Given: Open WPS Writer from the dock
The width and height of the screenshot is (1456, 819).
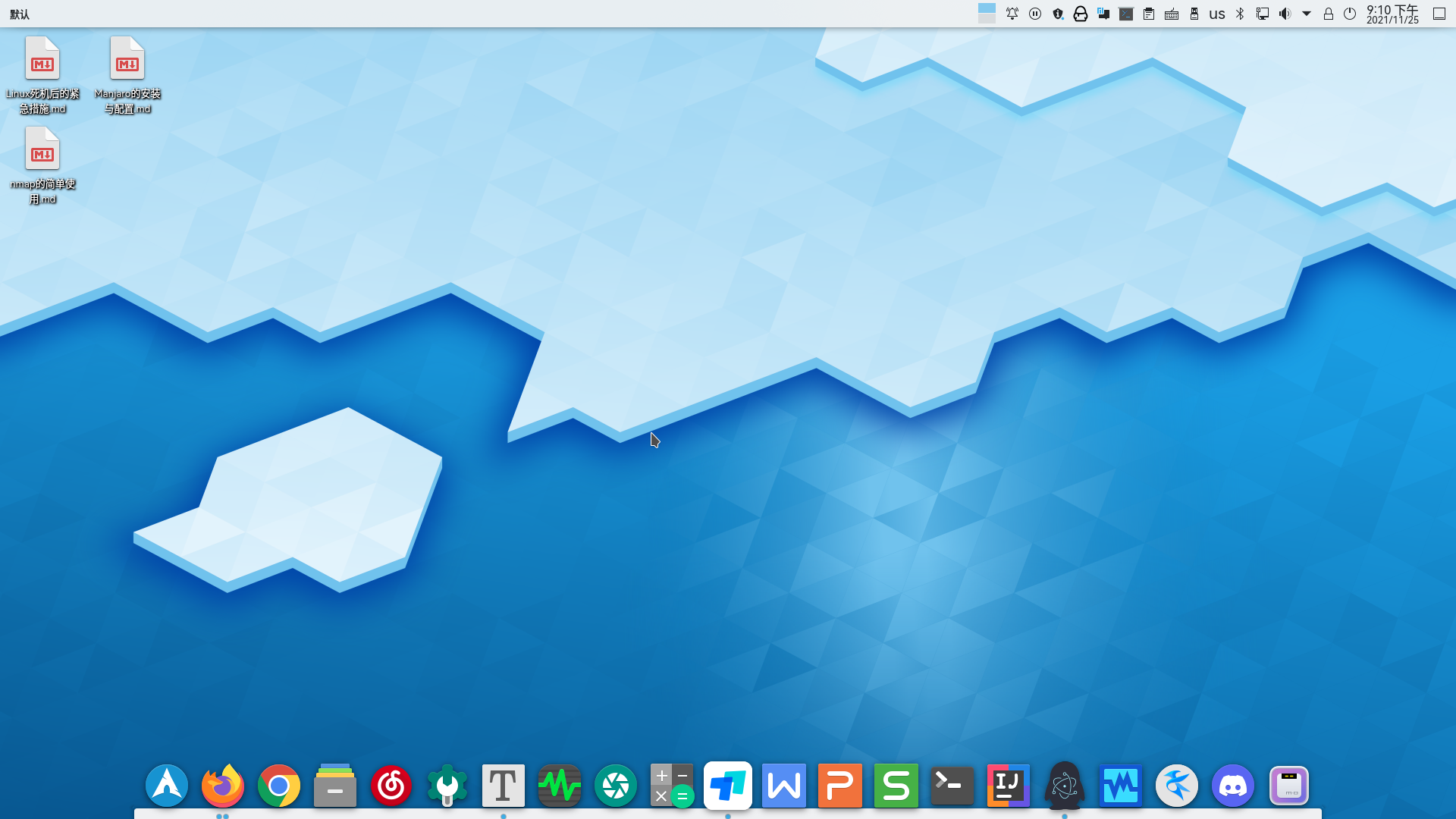Looking at the screenshot, I should point(783,786).
